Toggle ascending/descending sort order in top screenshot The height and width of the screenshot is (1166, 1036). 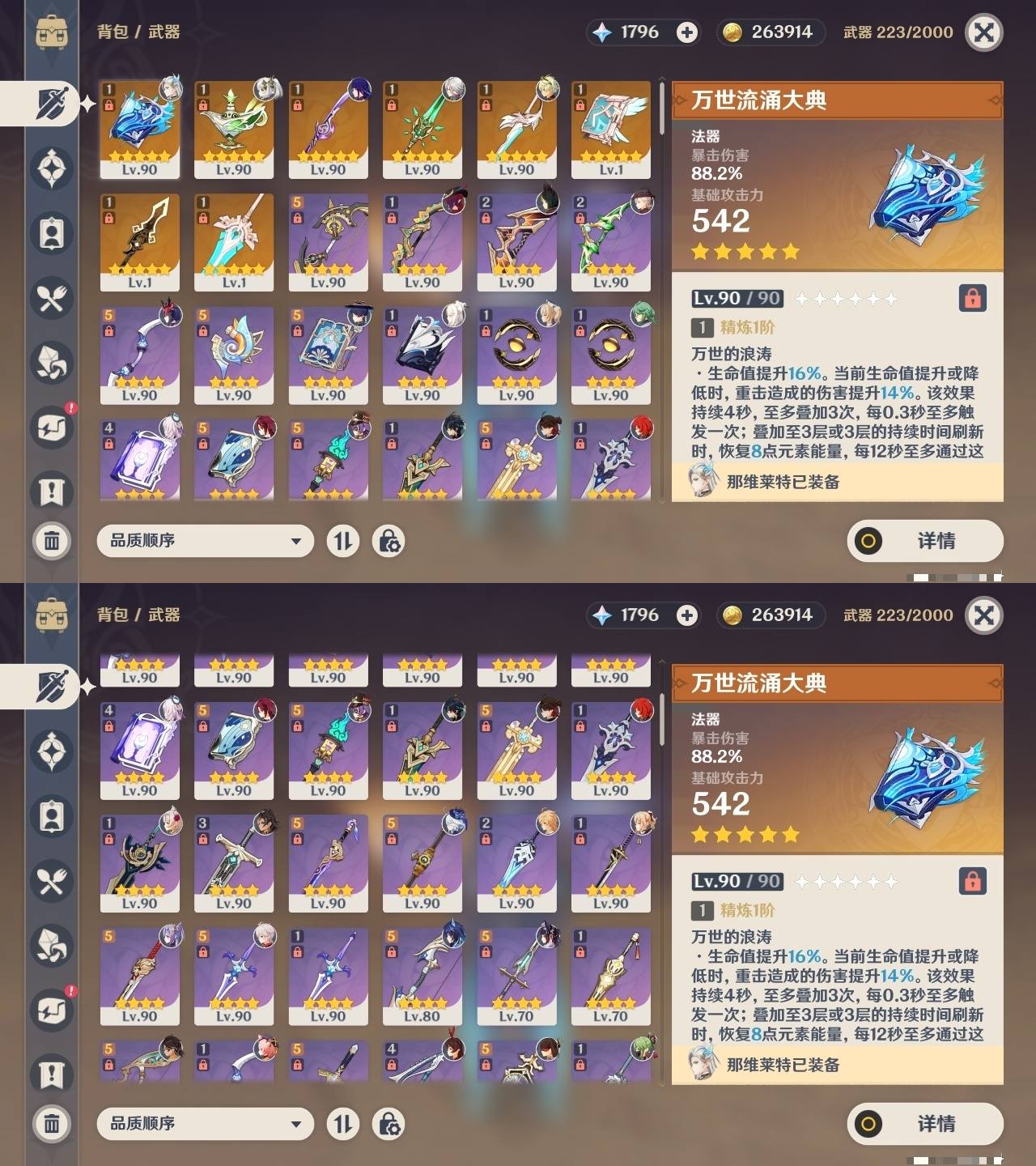343,541
